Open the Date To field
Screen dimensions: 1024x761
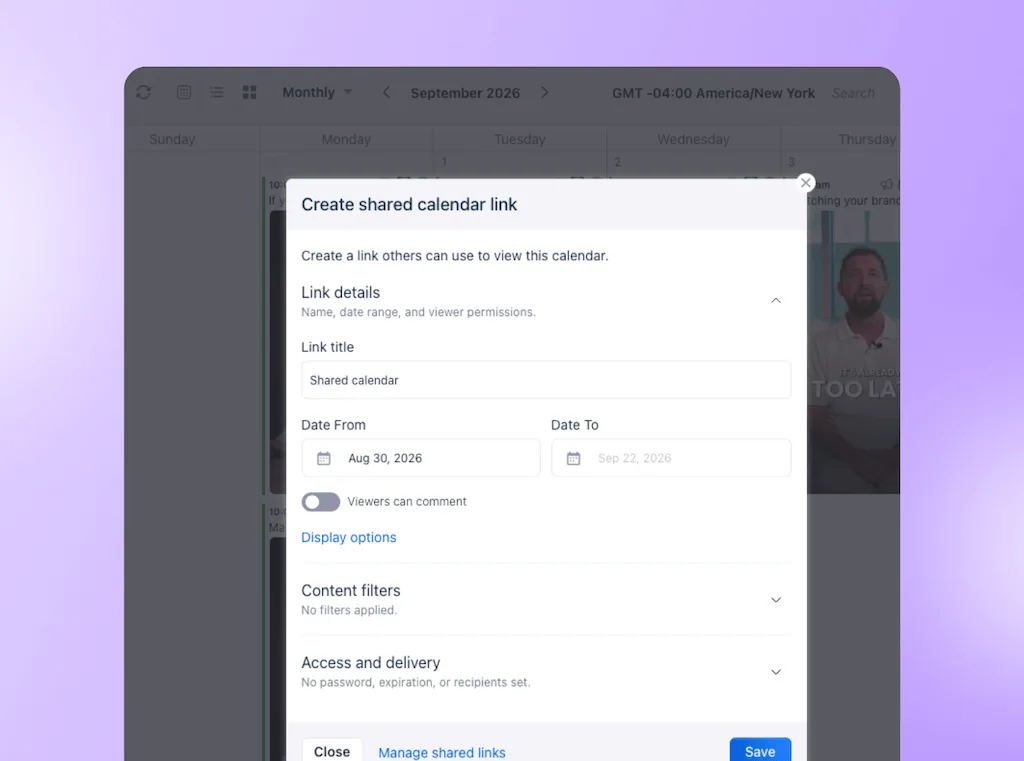tap(671, 458)
